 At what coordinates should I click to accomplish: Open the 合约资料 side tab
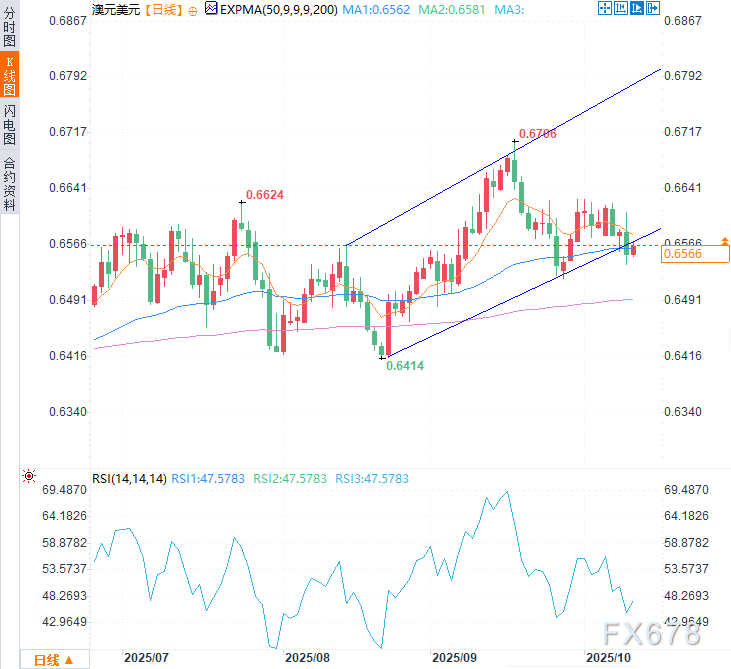pos(9,184)
